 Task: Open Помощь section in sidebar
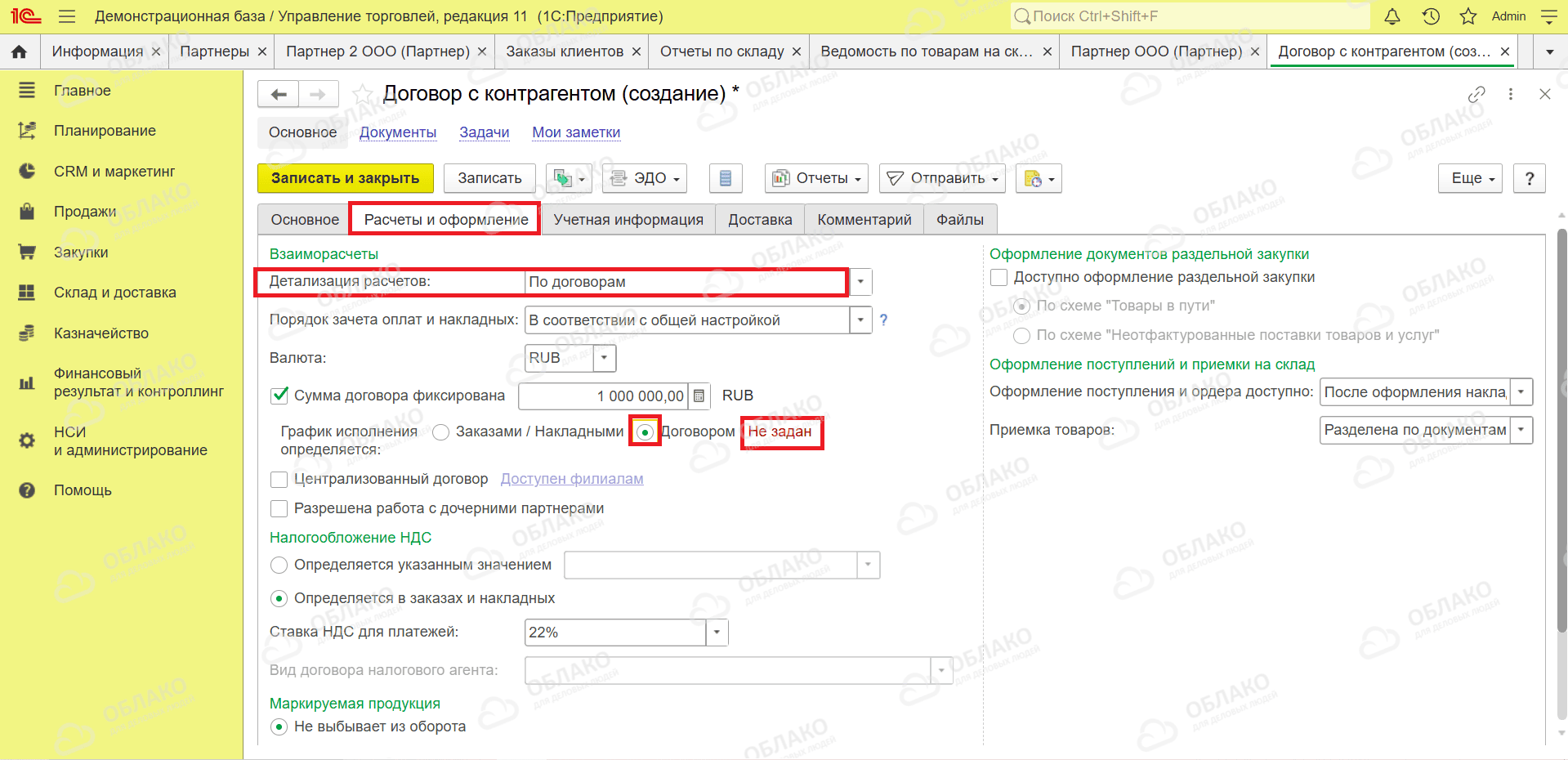click(x=83, y=490)
